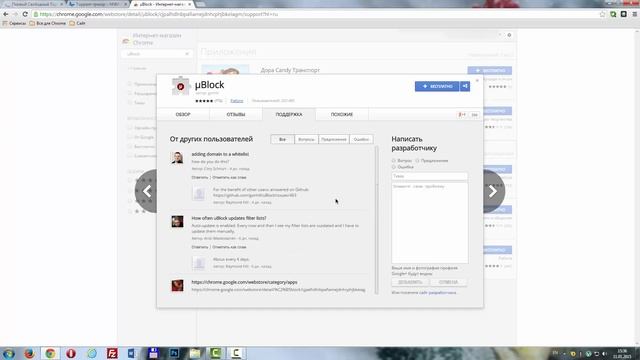Image resolution: width=640 pixels, height=360 pixels.
Task: Click the posts list scrollbar
Action: pyautogui.click(x=376, y=220)
